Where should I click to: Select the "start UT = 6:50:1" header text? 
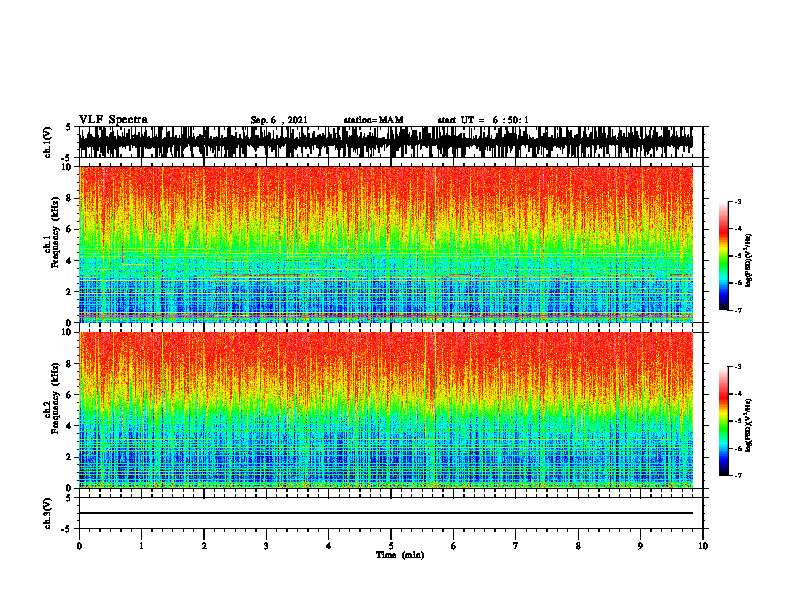pyautogui.click(x=483, y=120)
